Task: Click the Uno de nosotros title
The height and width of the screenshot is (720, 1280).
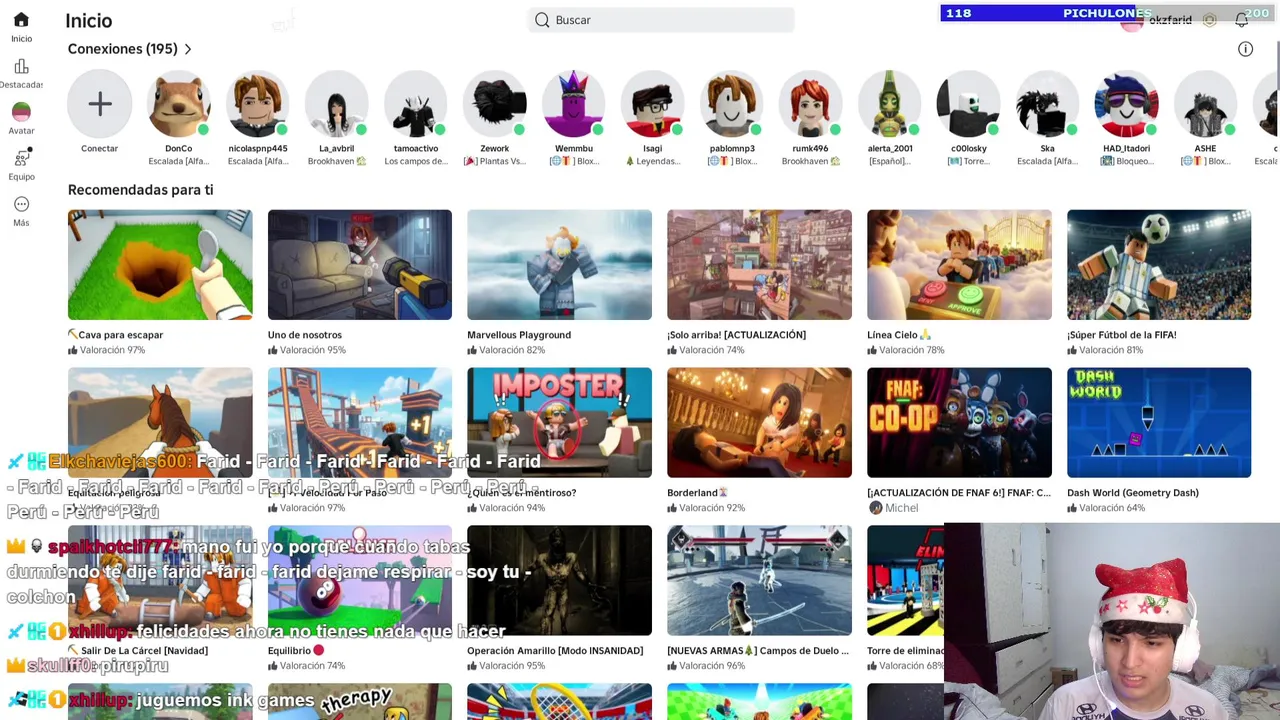Action: tap(305, 335)
